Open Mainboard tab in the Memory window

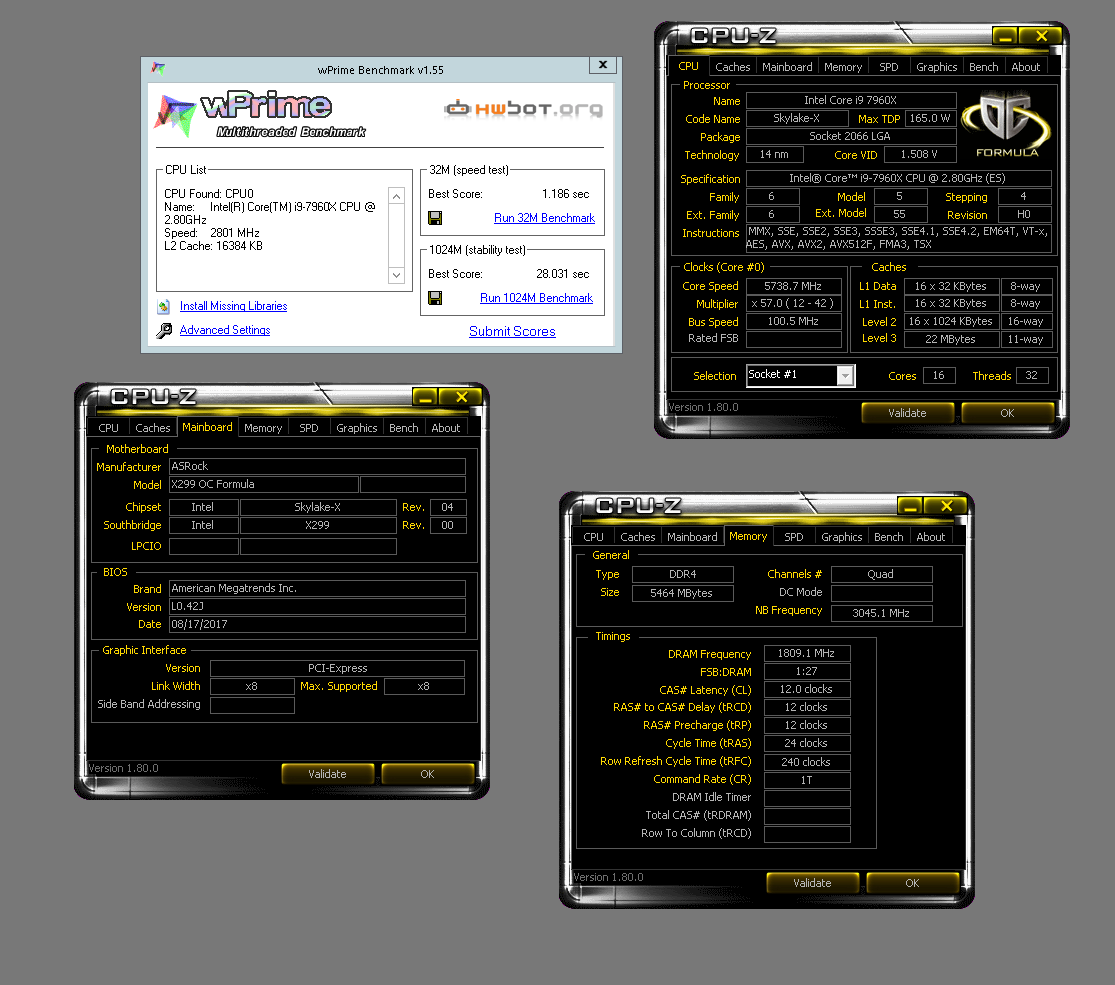click(692, 537)
